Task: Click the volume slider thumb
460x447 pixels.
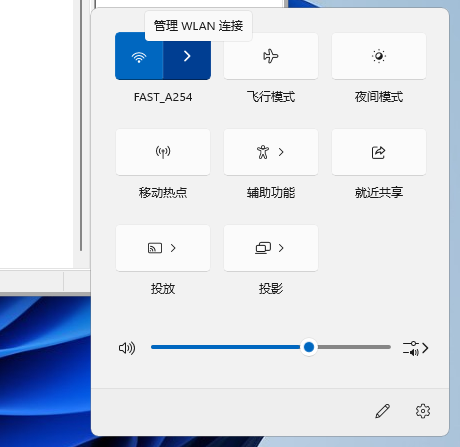Action: [309, 347]
